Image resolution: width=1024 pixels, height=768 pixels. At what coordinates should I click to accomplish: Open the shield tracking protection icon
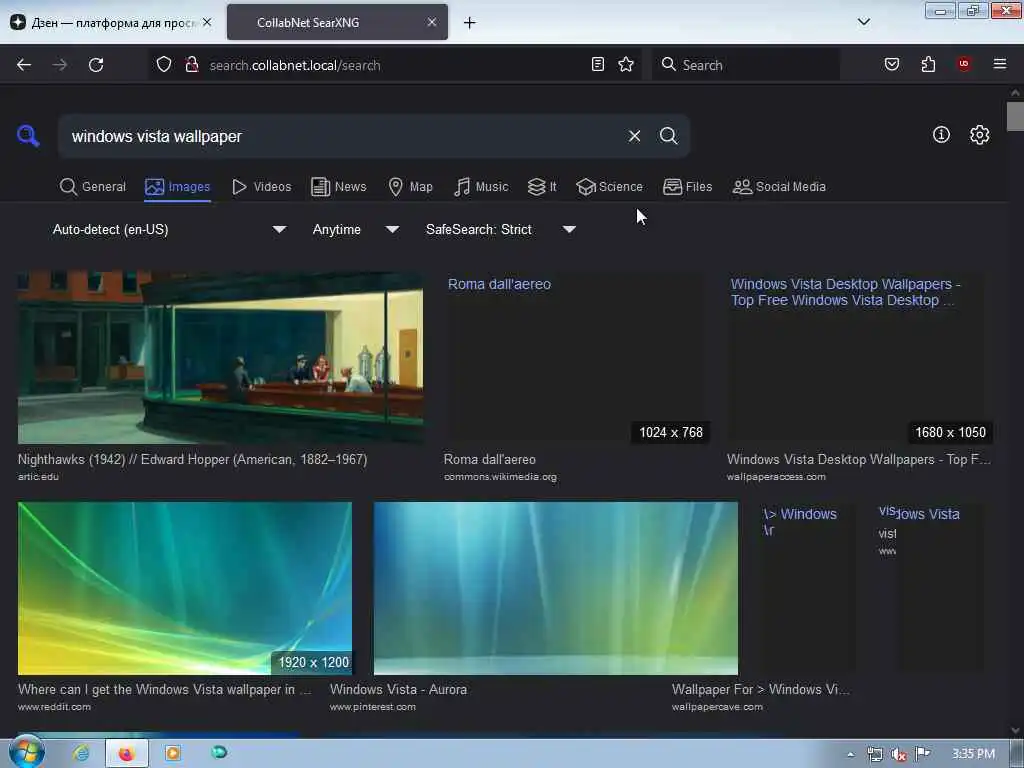coord(164,64)
